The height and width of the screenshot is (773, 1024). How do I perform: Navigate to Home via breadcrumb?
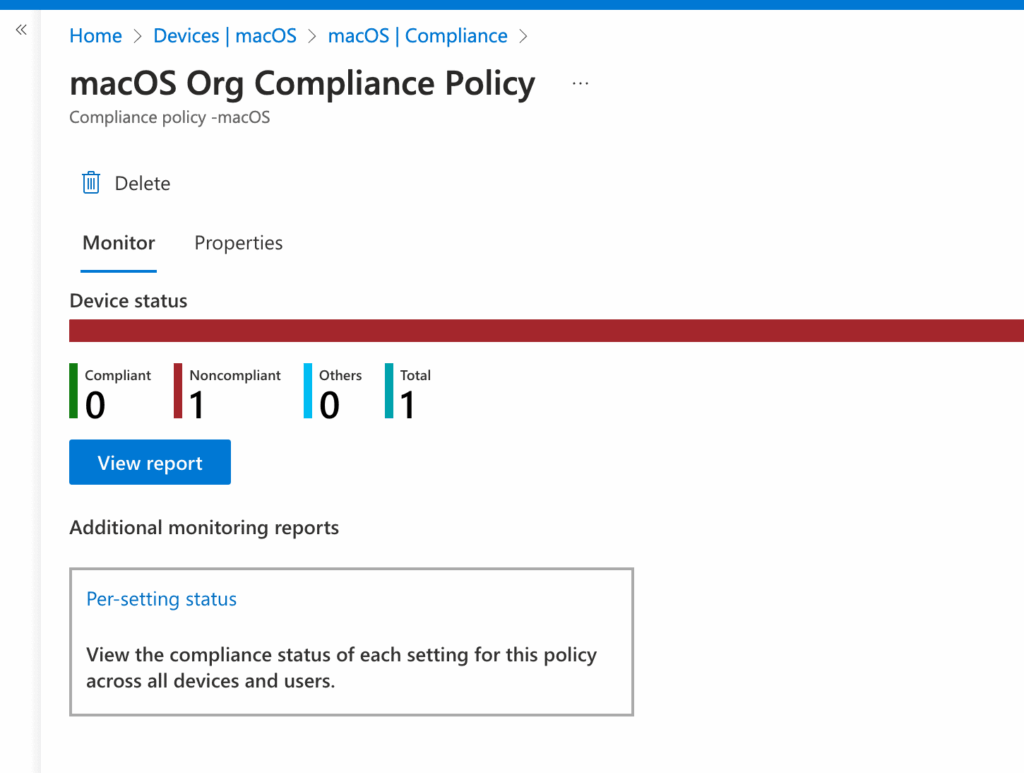pyautogui.click(x=95, y=36)
